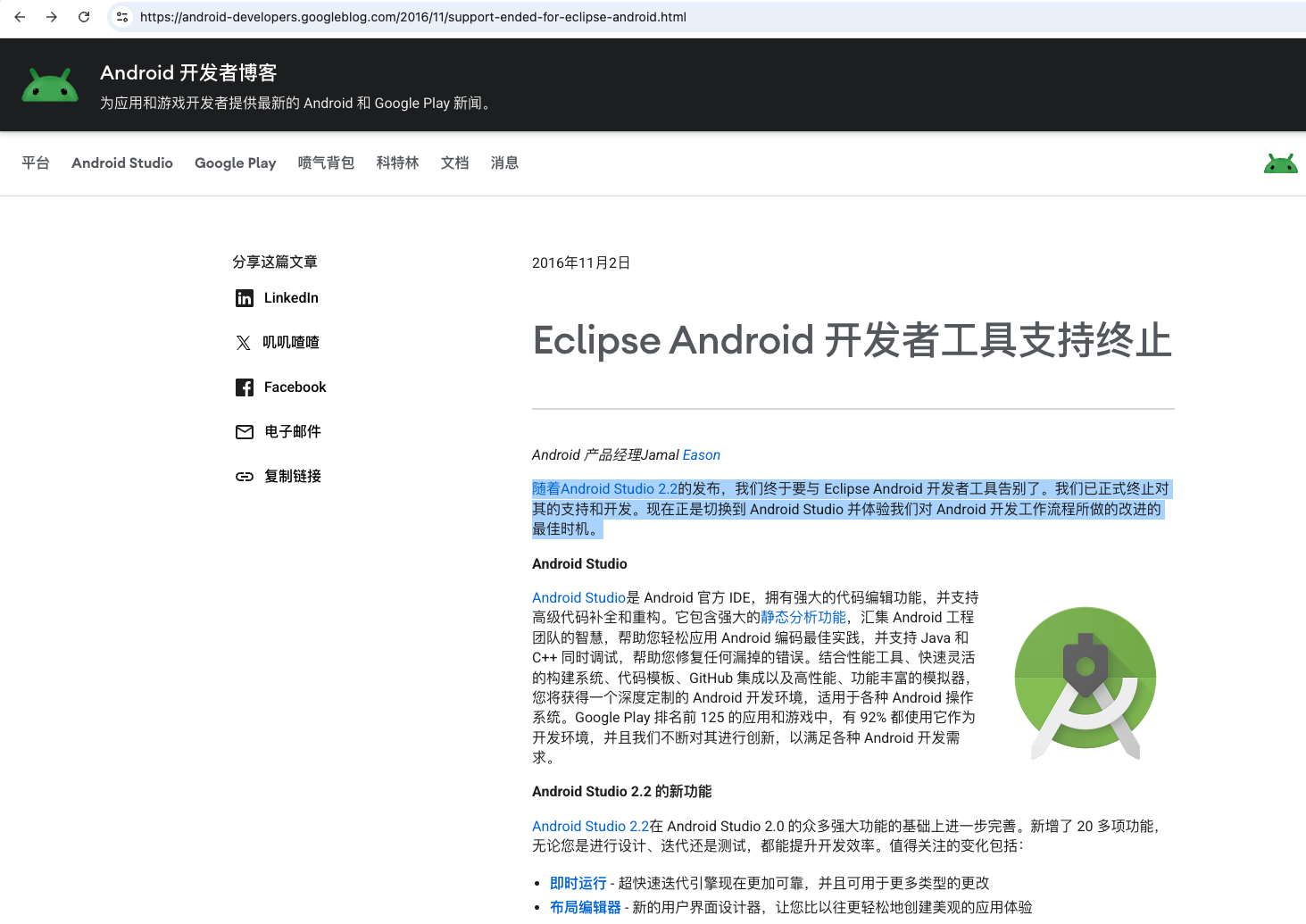
Task: Open the 喷气背包 nav item
Action: [x=327, y=162]
